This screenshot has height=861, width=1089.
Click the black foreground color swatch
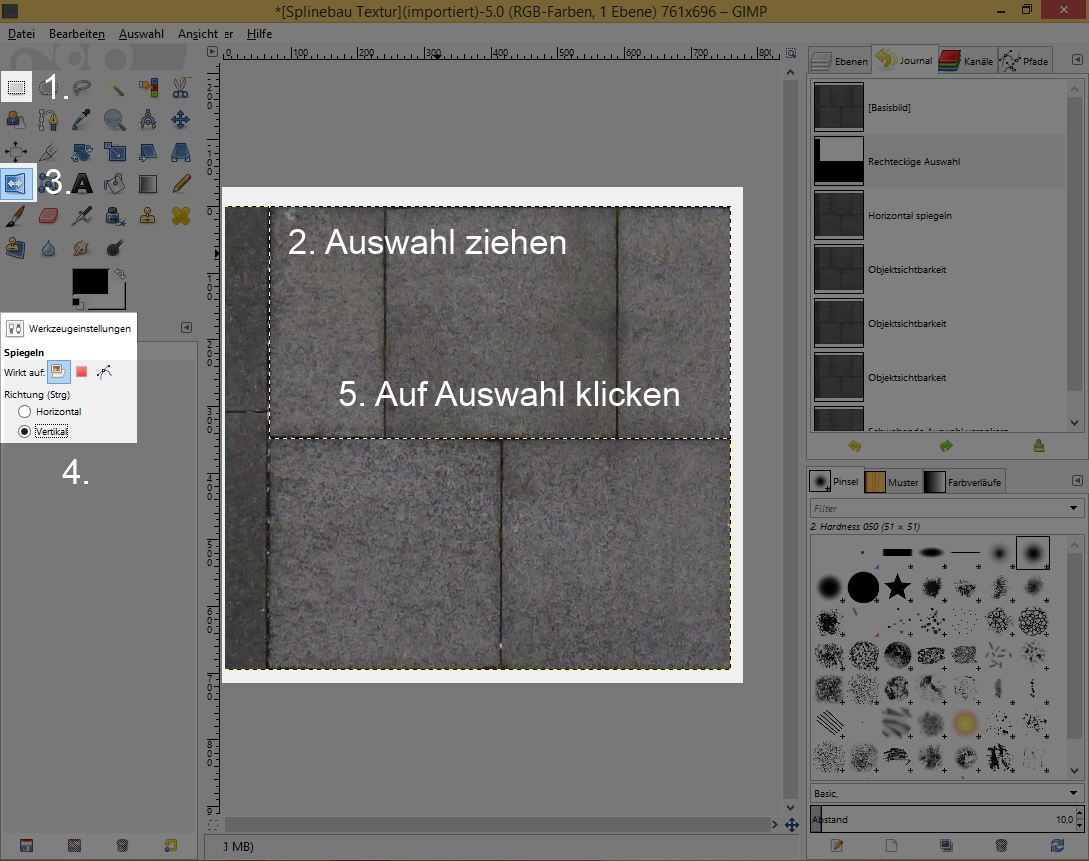click(89, 282)
